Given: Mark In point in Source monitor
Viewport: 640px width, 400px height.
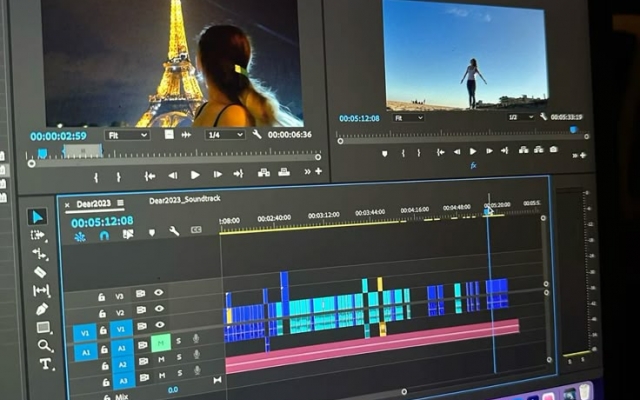Looking at the screenshot, I should [96, 177].
